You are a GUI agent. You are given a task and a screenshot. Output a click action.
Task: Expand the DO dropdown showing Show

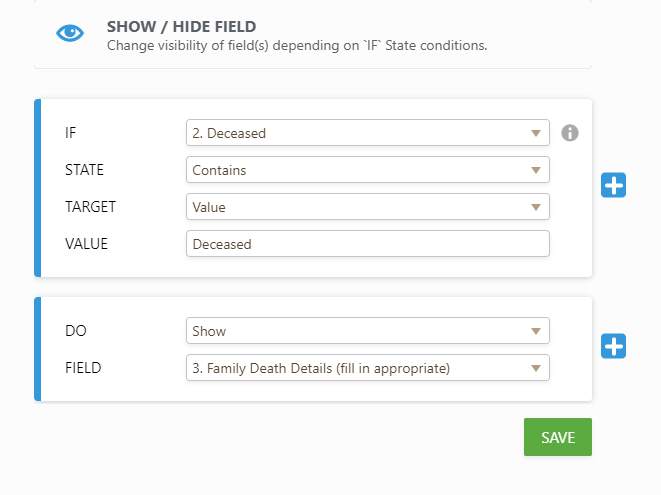pyautogui.click(x=367, y=331)
